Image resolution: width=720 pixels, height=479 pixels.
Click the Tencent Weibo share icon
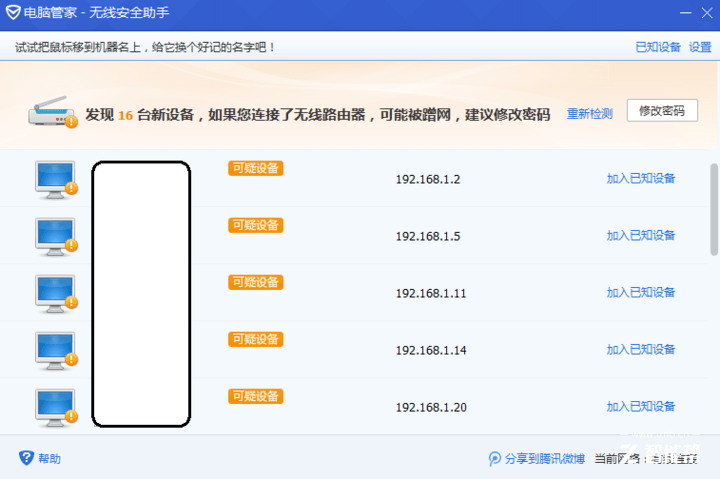click(x=494, y=459)
